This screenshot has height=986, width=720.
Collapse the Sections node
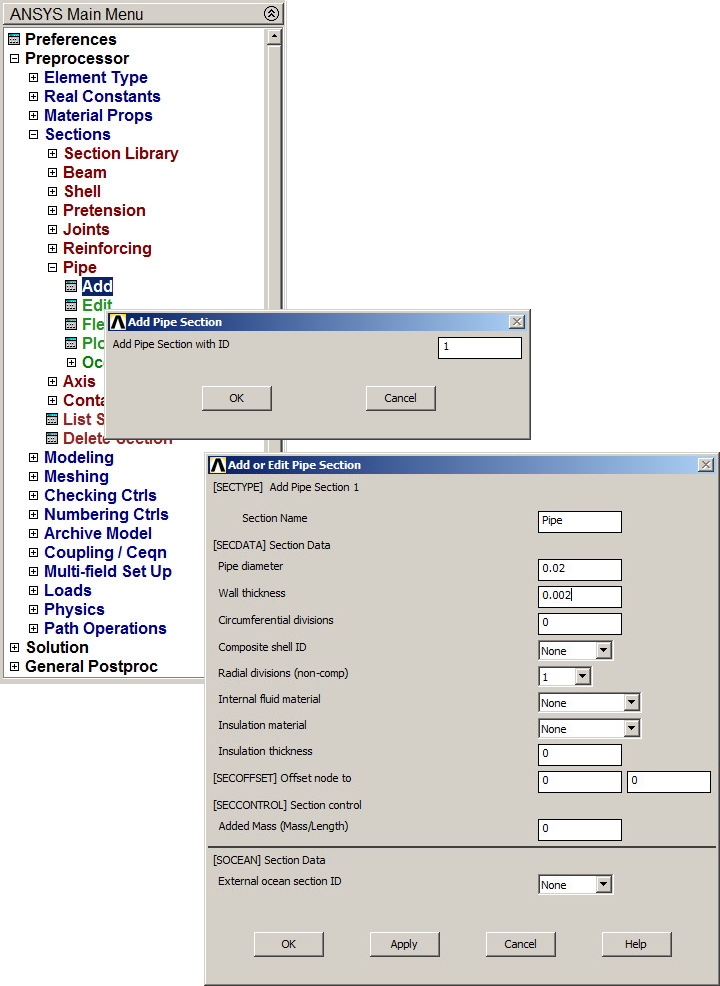33,135
